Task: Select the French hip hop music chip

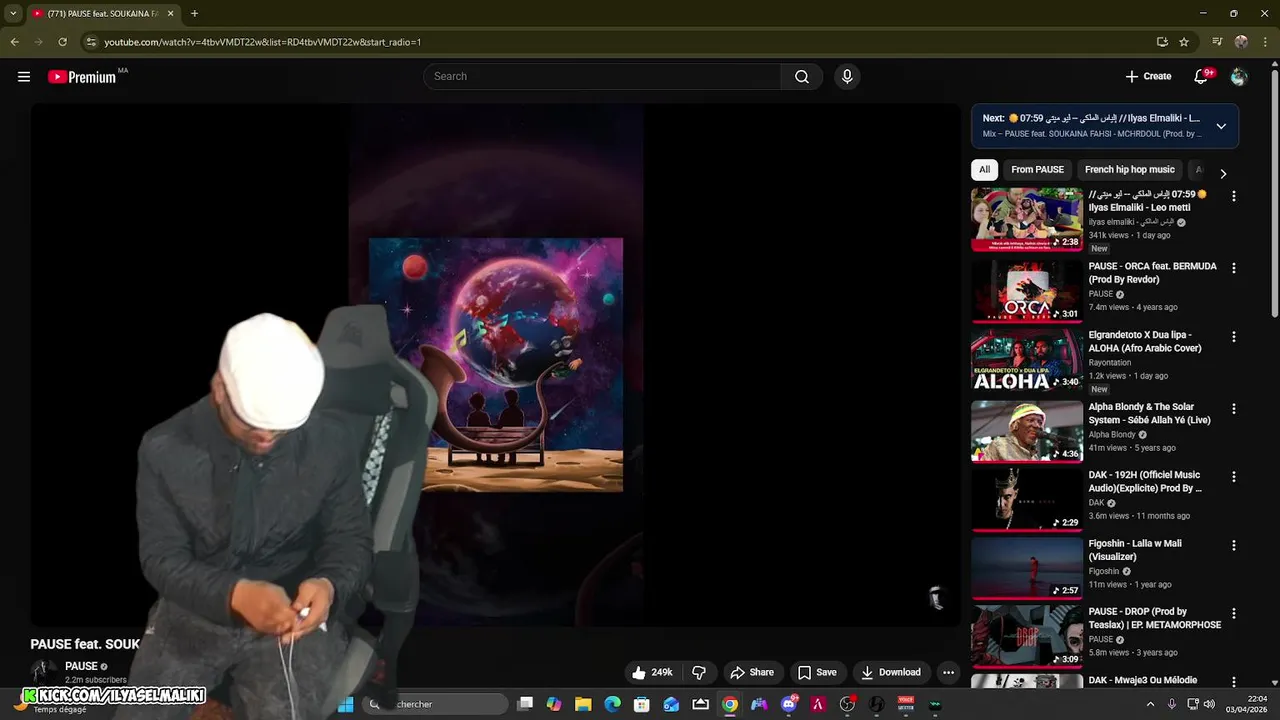Action: click(1130, 170)
